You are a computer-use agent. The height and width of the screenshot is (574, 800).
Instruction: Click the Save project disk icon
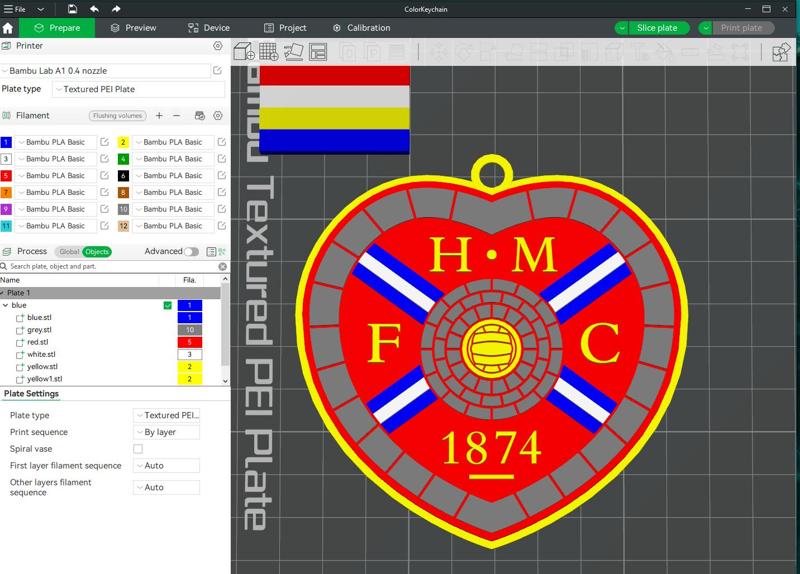pos(72,9)
